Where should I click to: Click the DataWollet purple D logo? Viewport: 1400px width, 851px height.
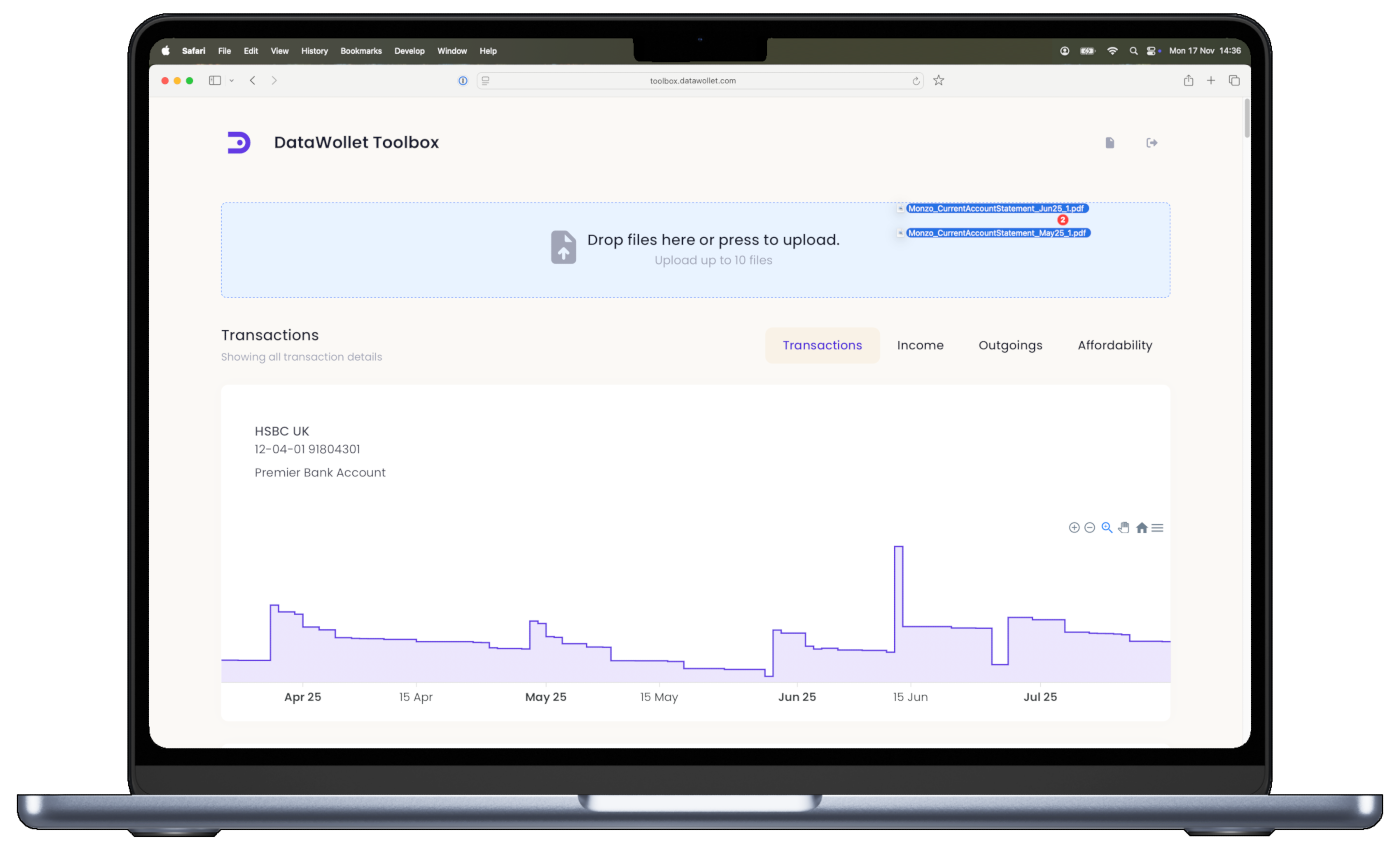point(238,142)
